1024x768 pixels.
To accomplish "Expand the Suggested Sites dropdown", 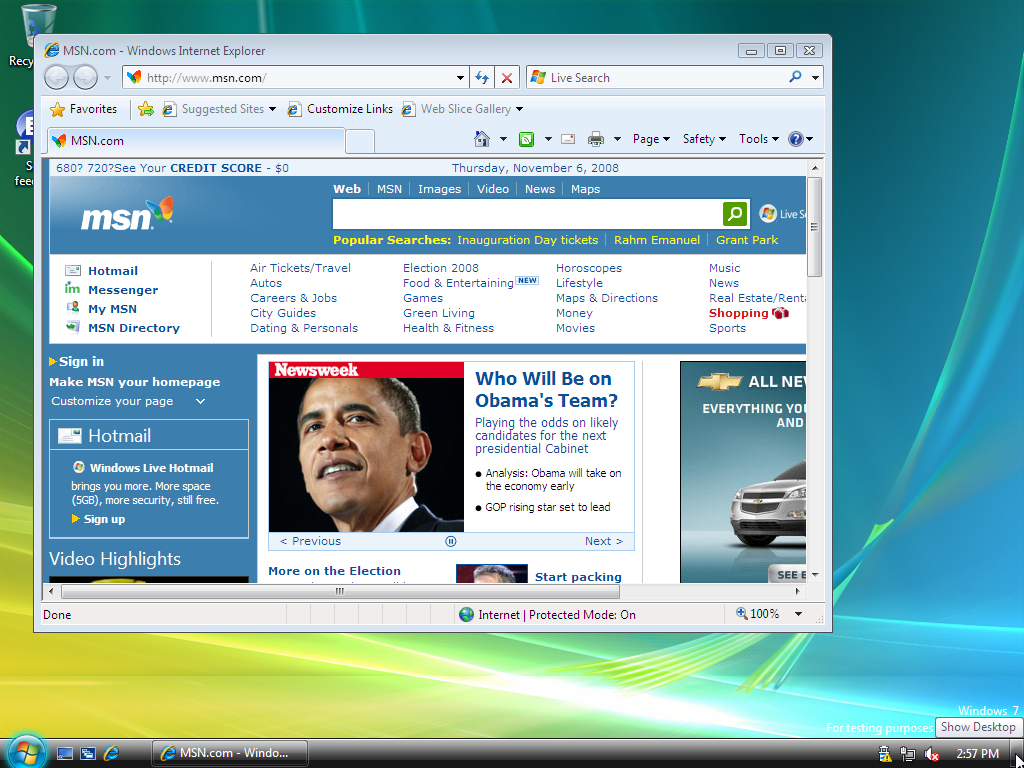I will (x=272, y=109).
